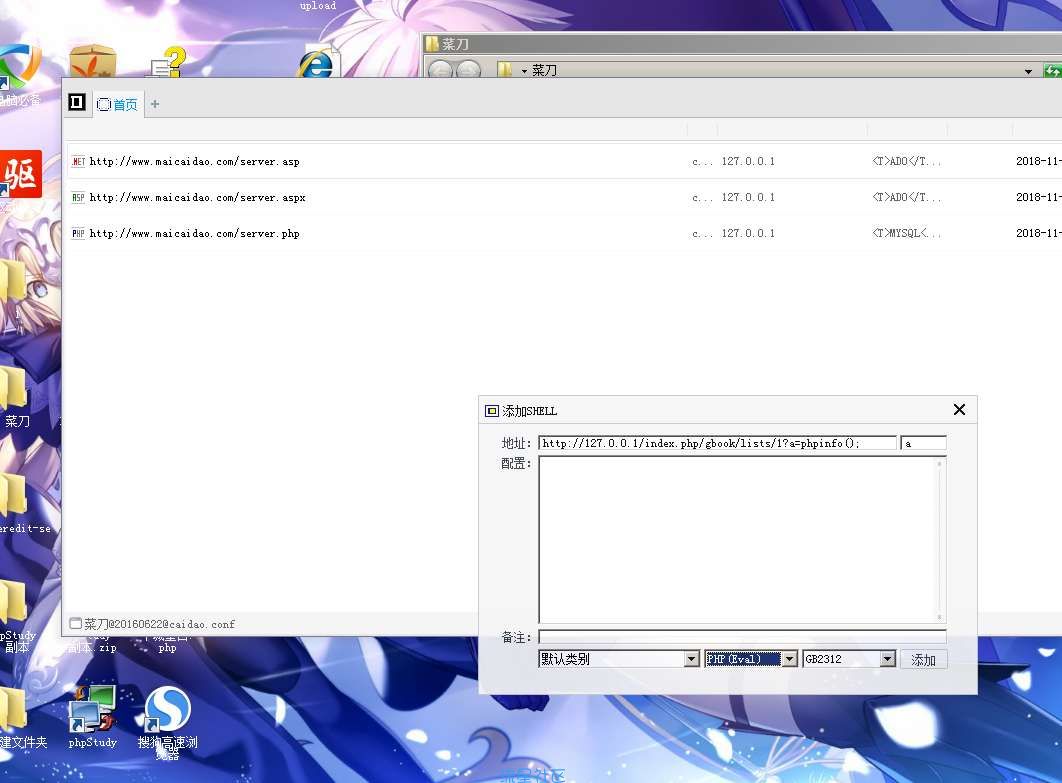Click the 菜刀 path in Explorer address bar

coord(544,70)
